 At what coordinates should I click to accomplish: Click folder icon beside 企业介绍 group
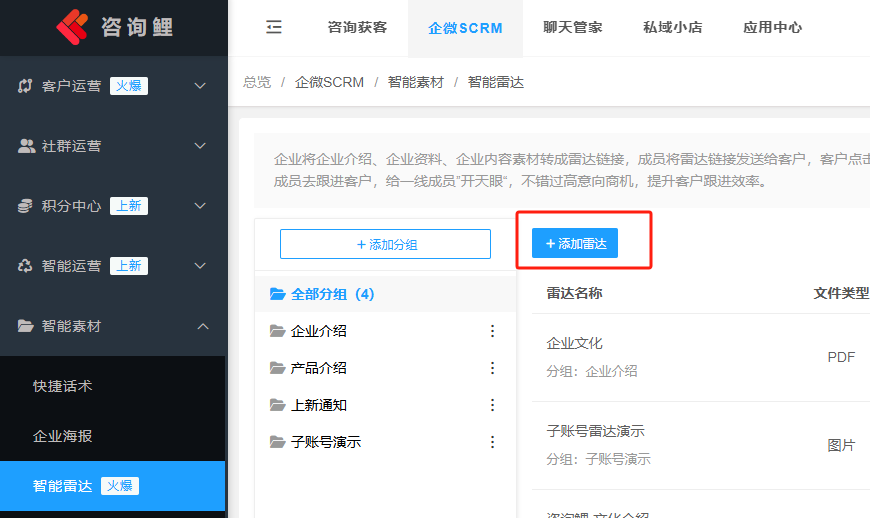click(277, 331)
